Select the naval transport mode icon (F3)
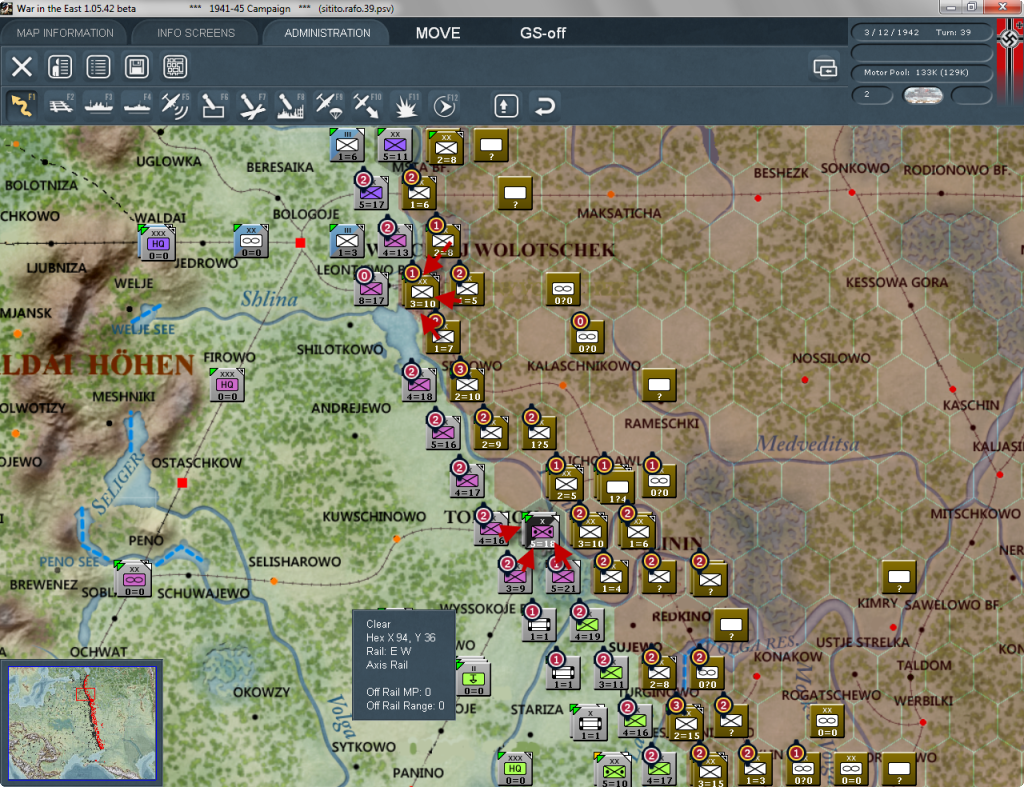 point(99,105)
